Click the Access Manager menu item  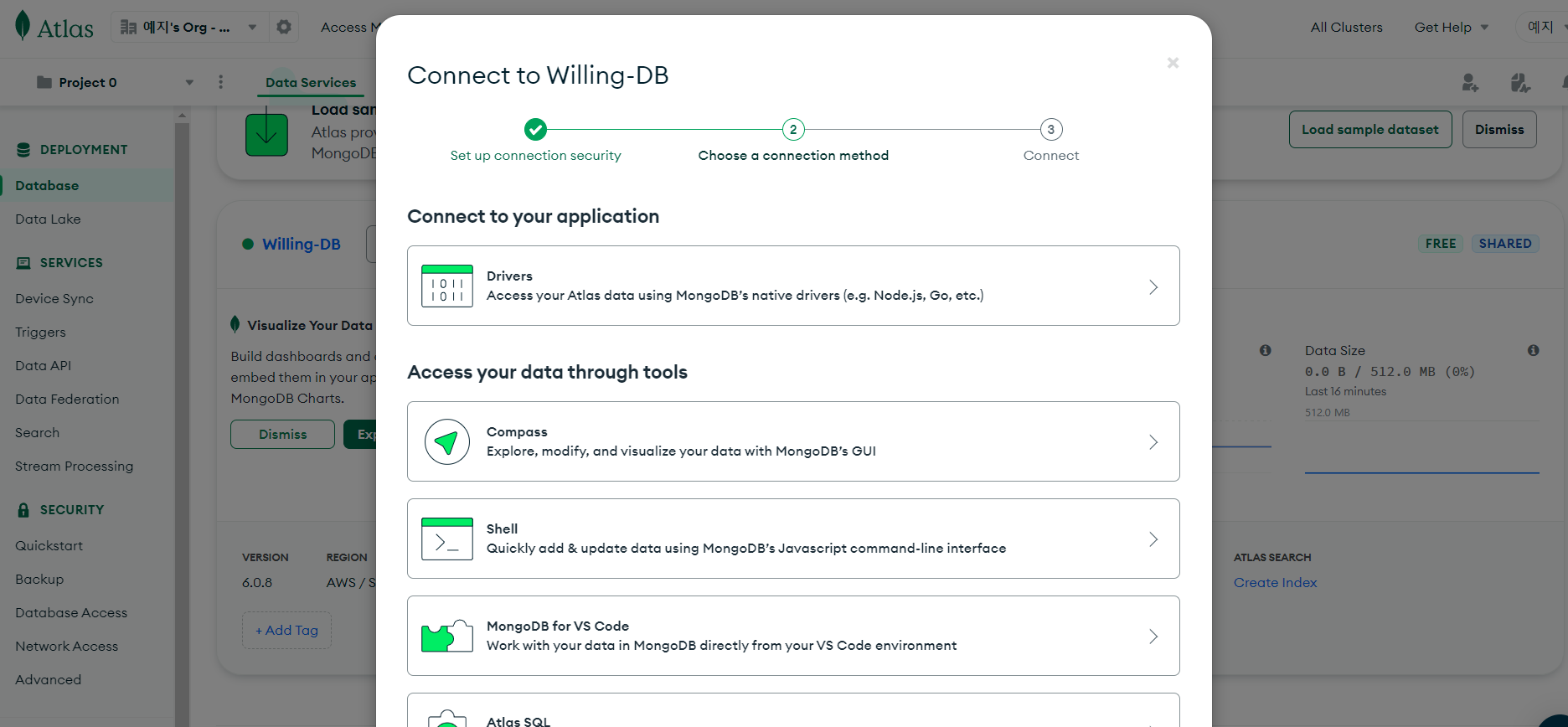tap(348, 27)
